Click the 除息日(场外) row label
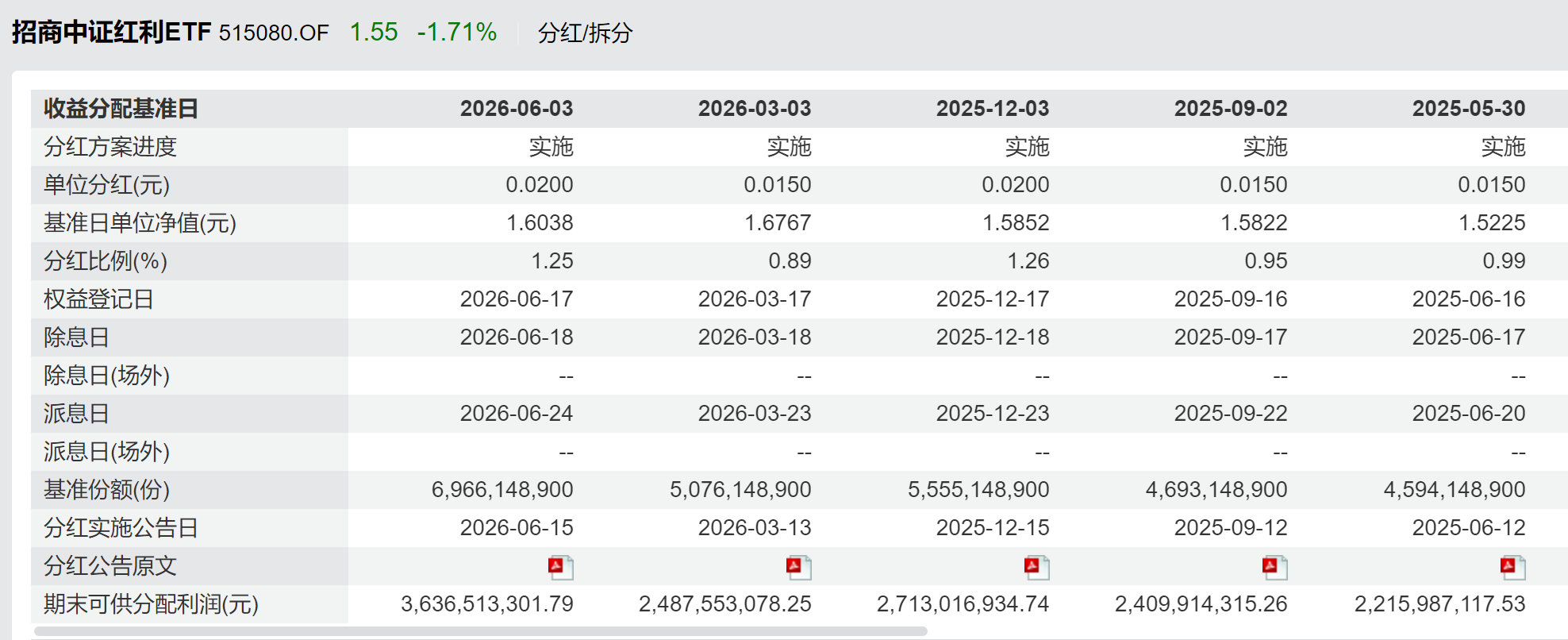 point(107,376)
